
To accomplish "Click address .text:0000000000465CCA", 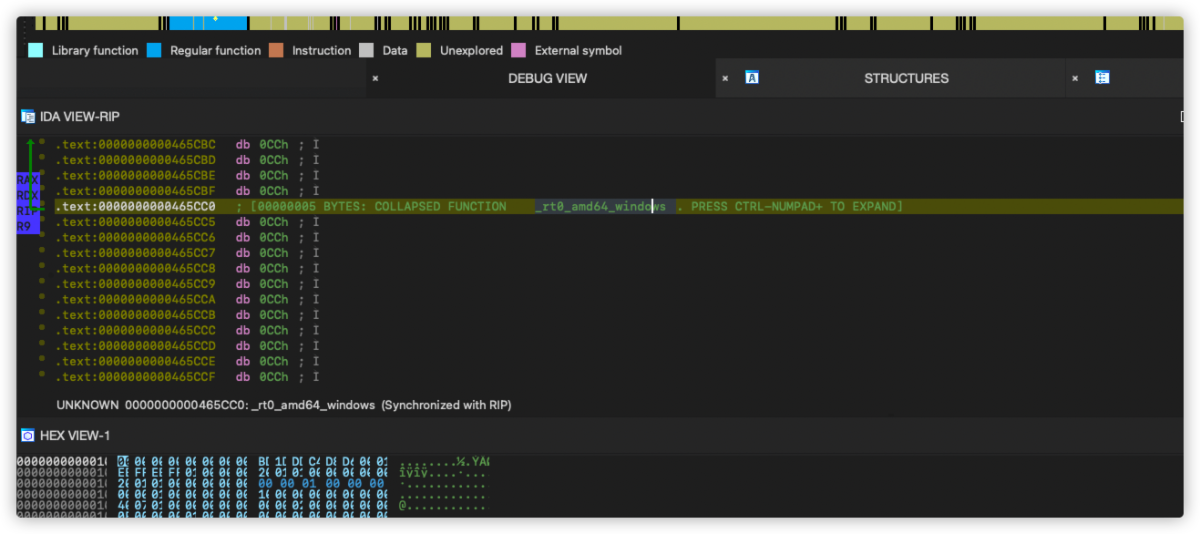I will pos(135,300).
